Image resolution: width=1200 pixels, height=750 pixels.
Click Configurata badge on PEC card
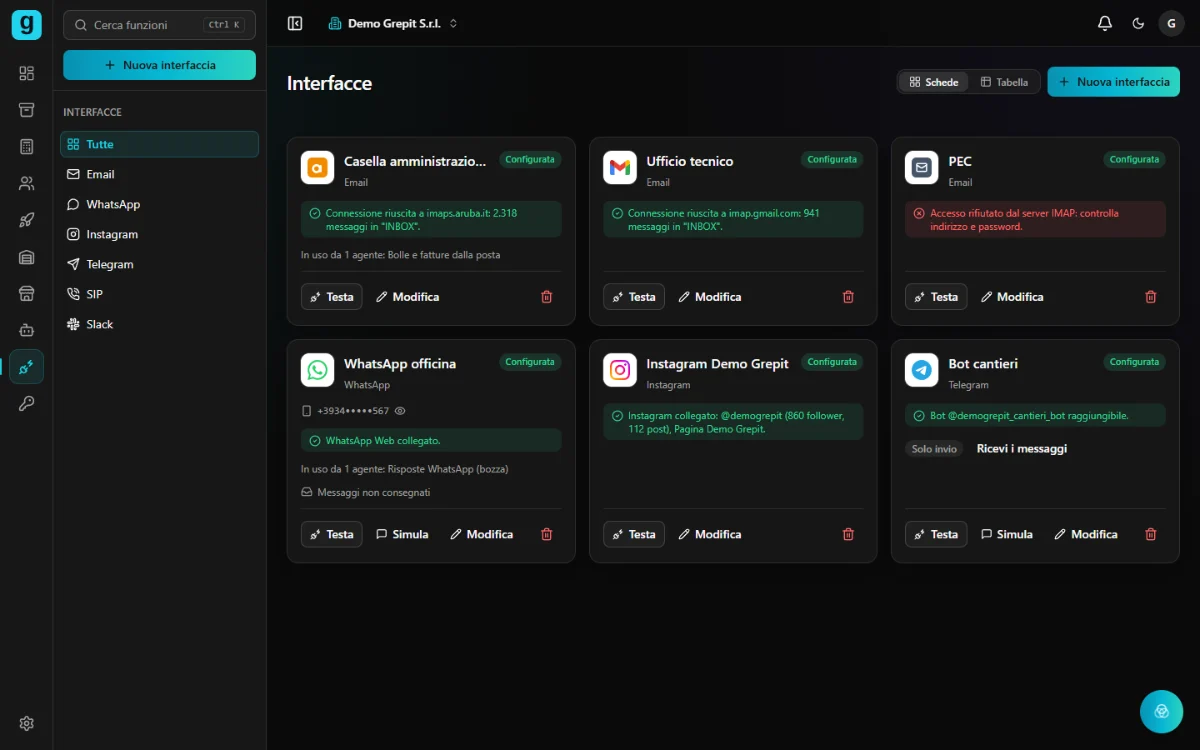point(1134,159)
